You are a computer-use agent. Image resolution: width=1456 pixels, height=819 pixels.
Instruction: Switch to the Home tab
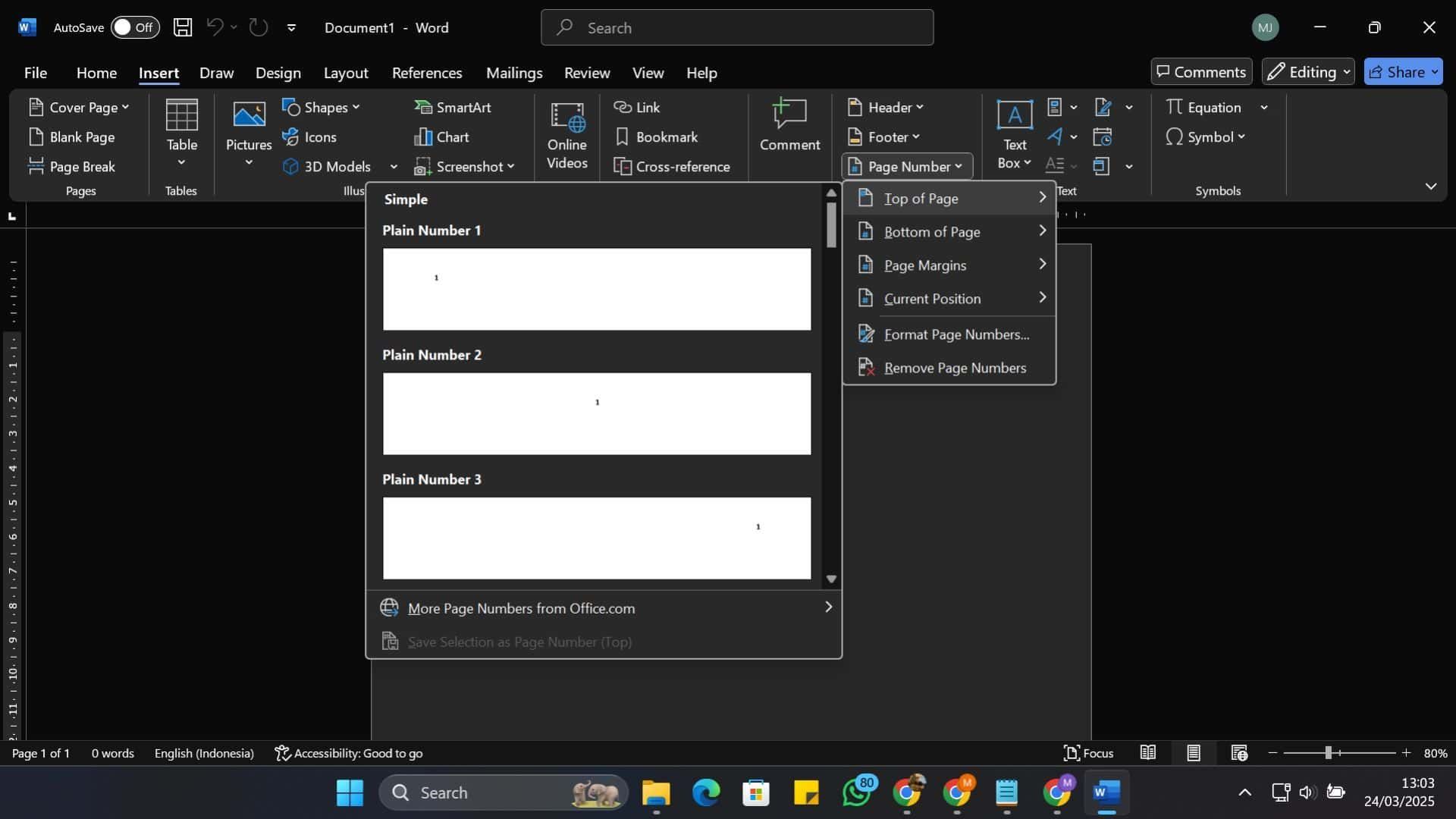point(96,72)
